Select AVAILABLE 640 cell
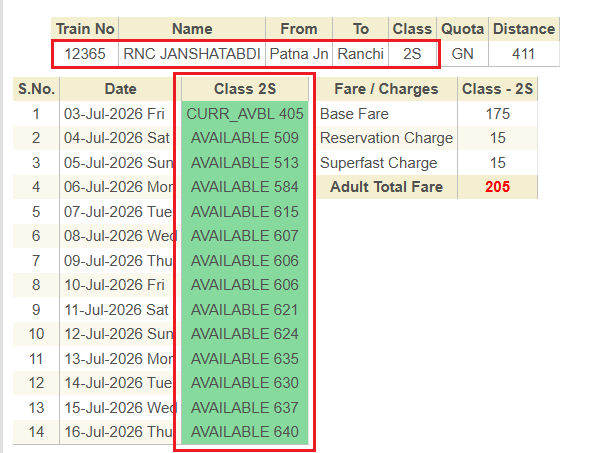Screen dimensions: 612x453 245,432
